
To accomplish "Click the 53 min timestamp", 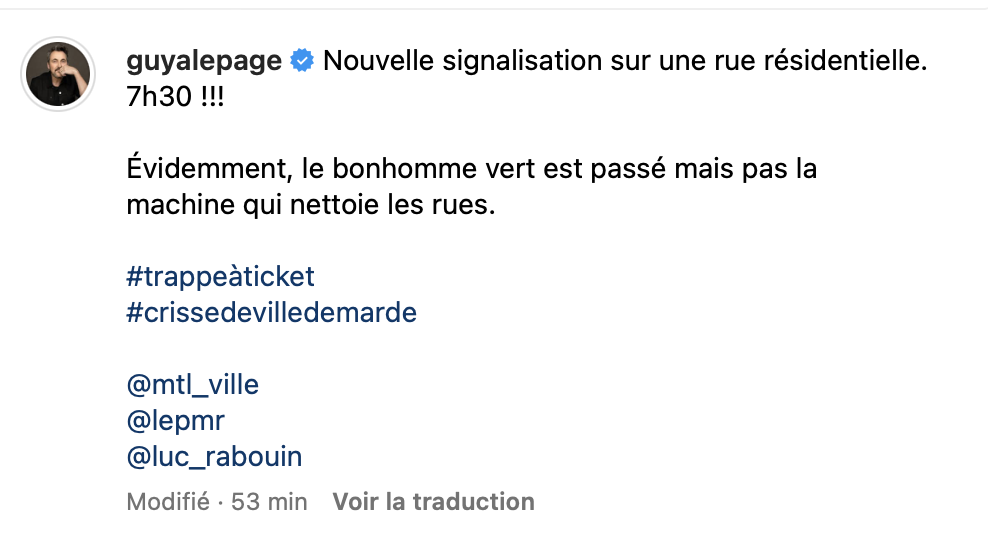I will [269, 502].
